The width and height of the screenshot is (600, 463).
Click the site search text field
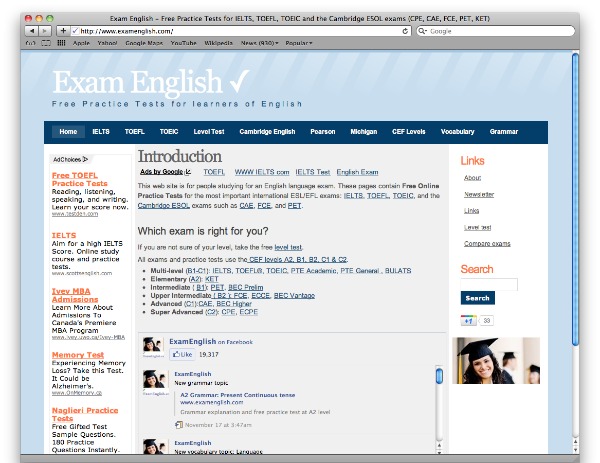(489, 284)
